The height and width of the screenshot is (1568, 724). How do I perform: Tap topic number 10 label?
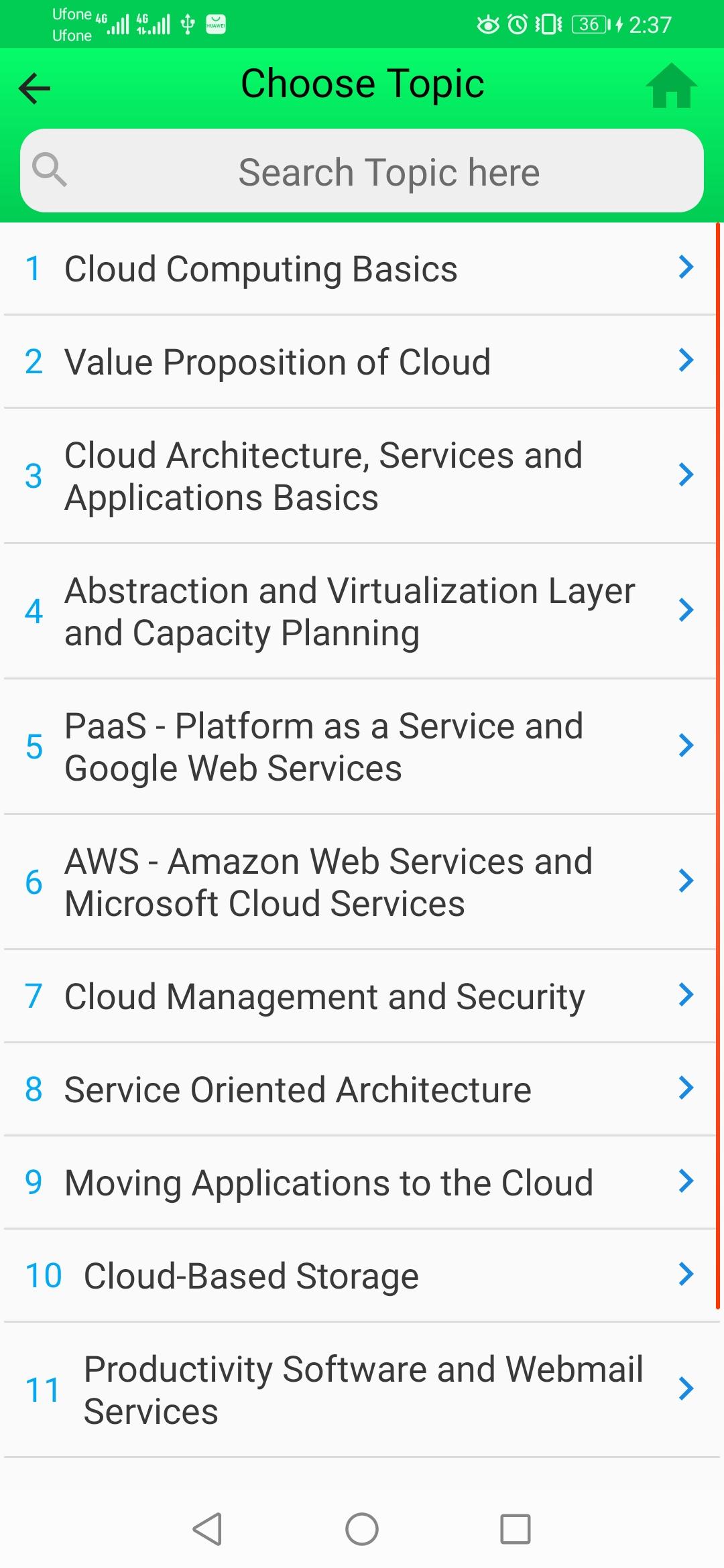44,1275
